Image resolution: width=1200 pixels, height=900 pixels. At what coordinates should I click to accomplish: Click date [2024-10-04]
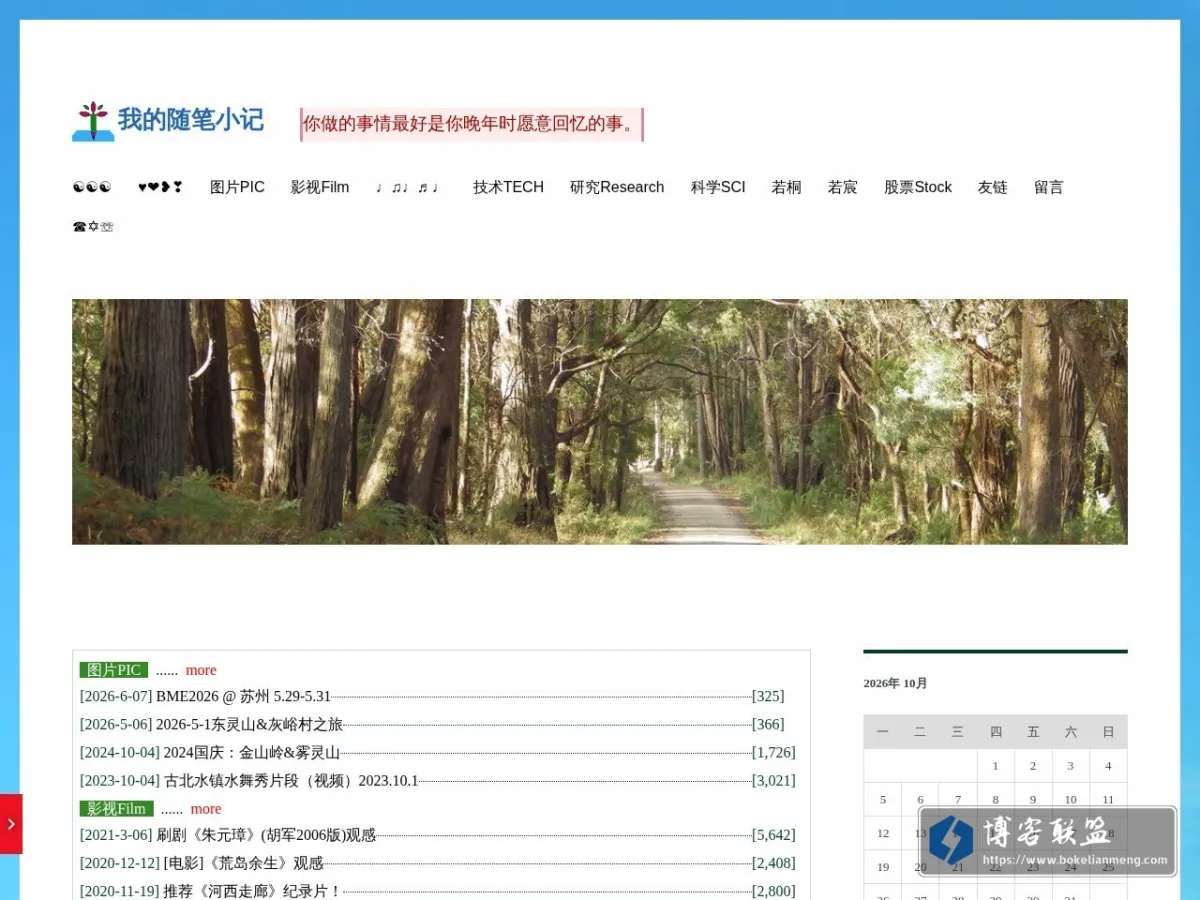(120, 752)
